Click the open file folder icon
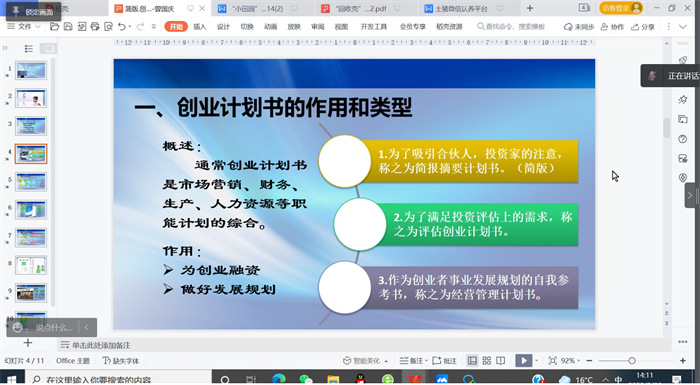Image resolution: width=700 pixels, height=385 pixels. pos(54,27)
